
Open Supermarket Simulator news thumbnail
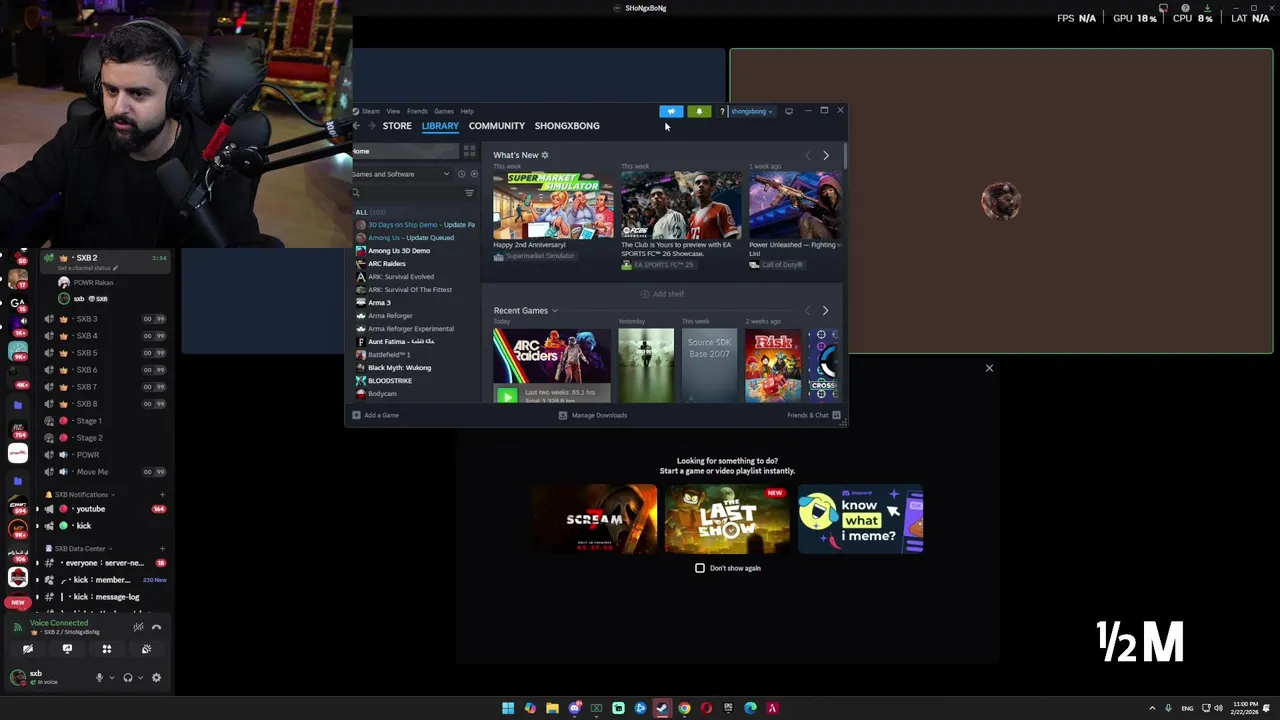coord(553,205)
